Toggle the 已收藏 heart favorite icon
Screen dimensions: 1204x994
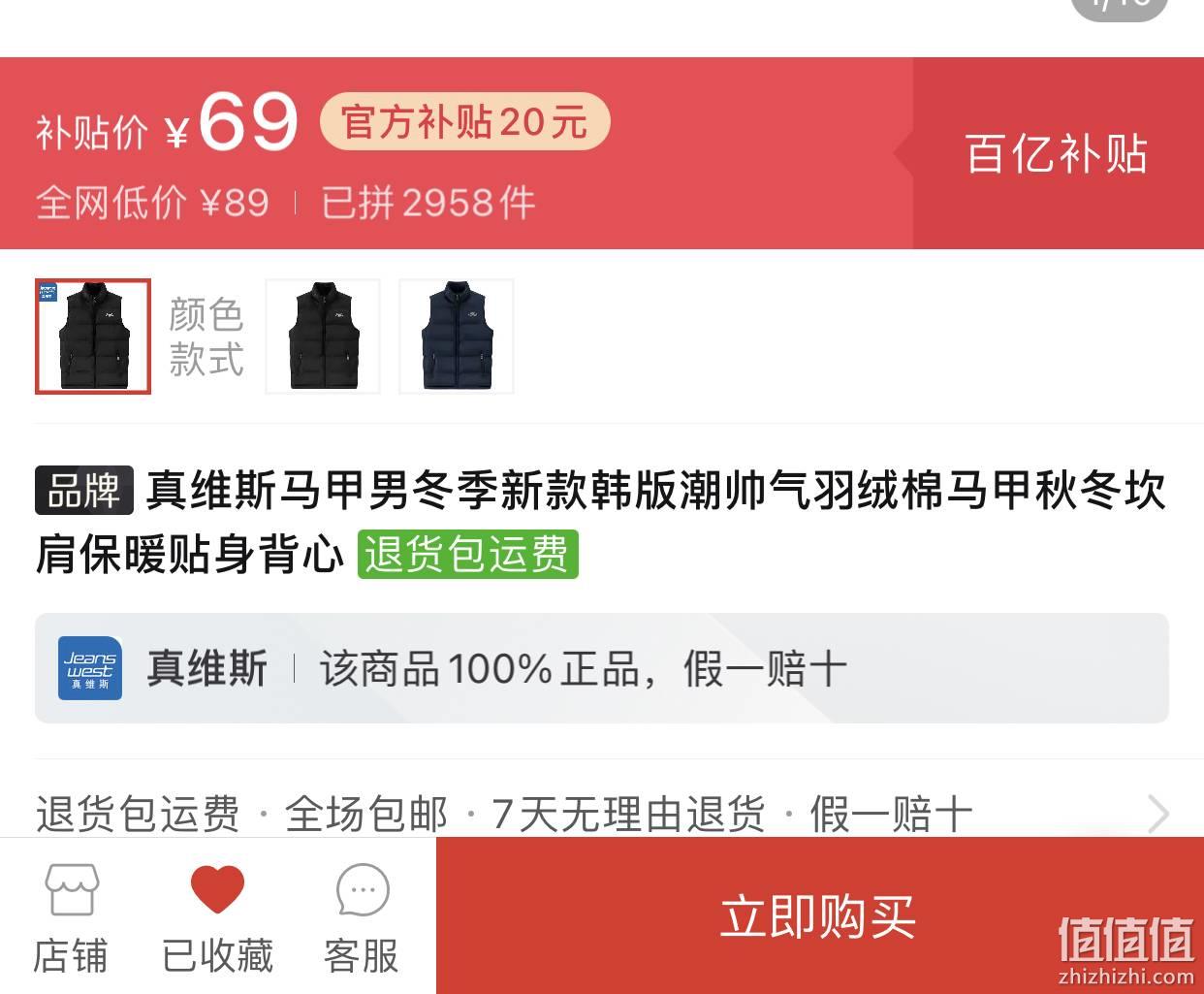point(217,917)
